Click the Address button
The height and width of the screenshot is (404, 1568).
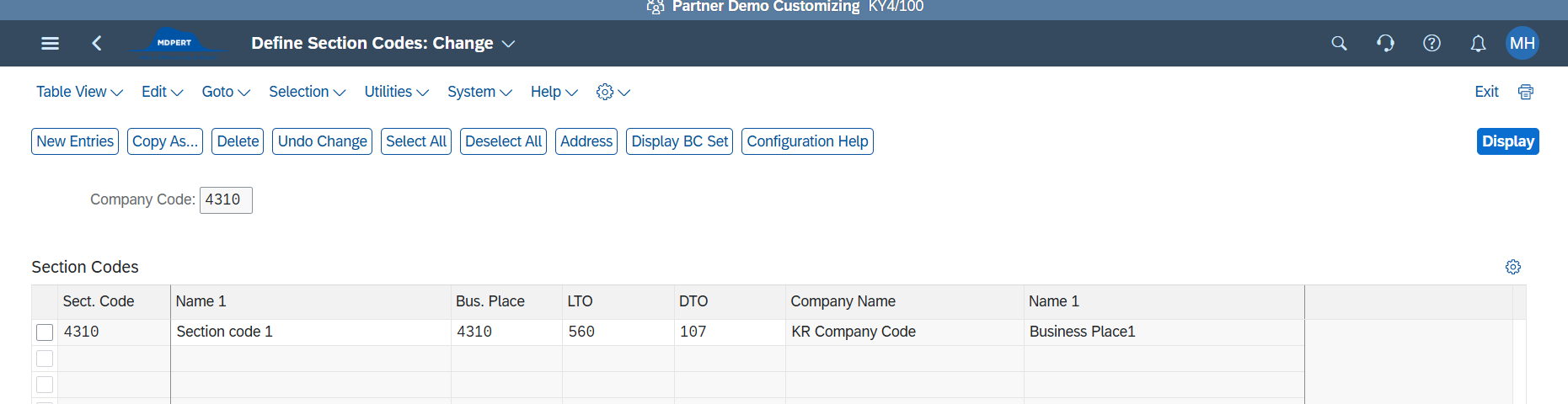point(586,141)
